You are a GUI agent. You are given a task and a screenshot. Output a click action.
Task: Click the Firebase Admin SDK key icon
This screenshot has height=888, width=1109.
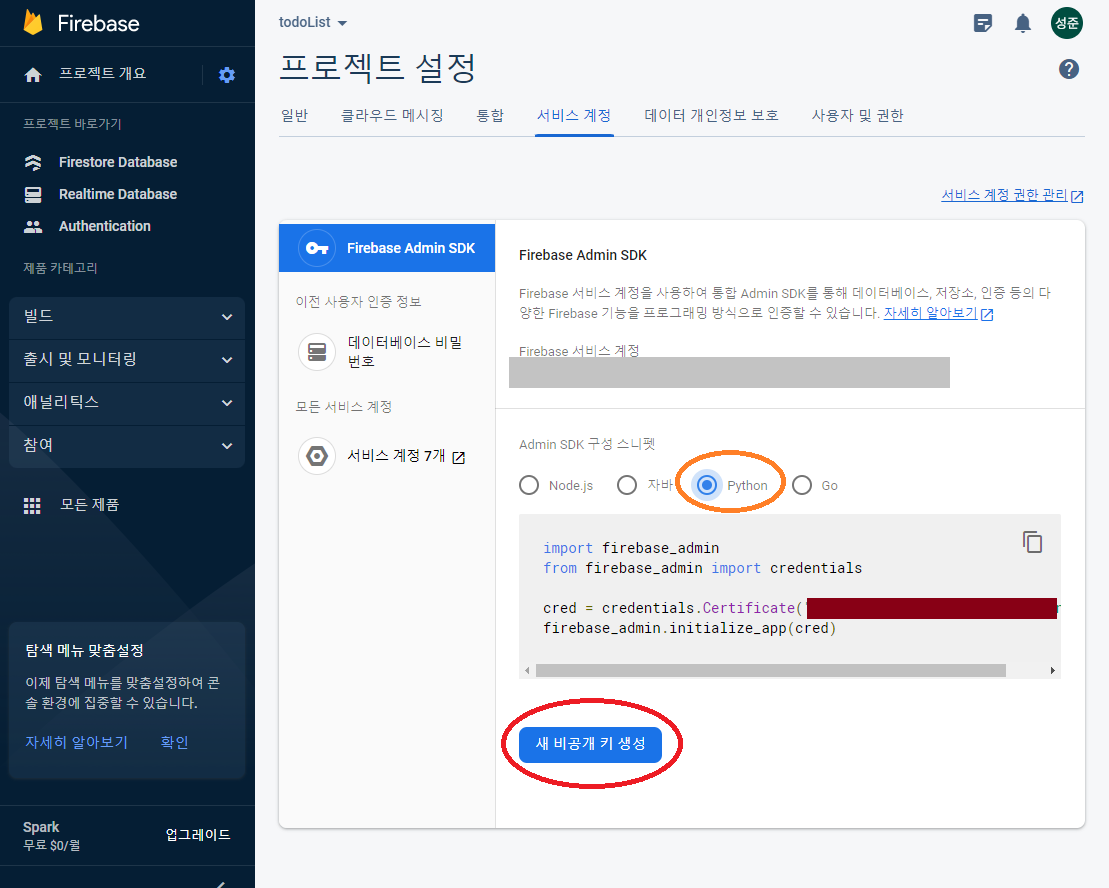[x=317, y=248]
